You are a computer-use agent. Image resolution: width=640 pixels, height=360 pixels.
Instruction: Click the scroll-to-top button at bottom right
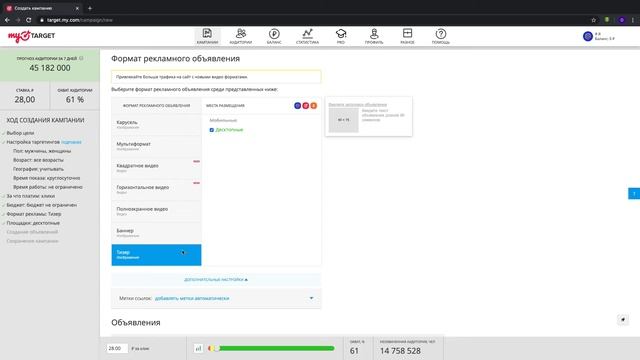(x=623, y=320)
